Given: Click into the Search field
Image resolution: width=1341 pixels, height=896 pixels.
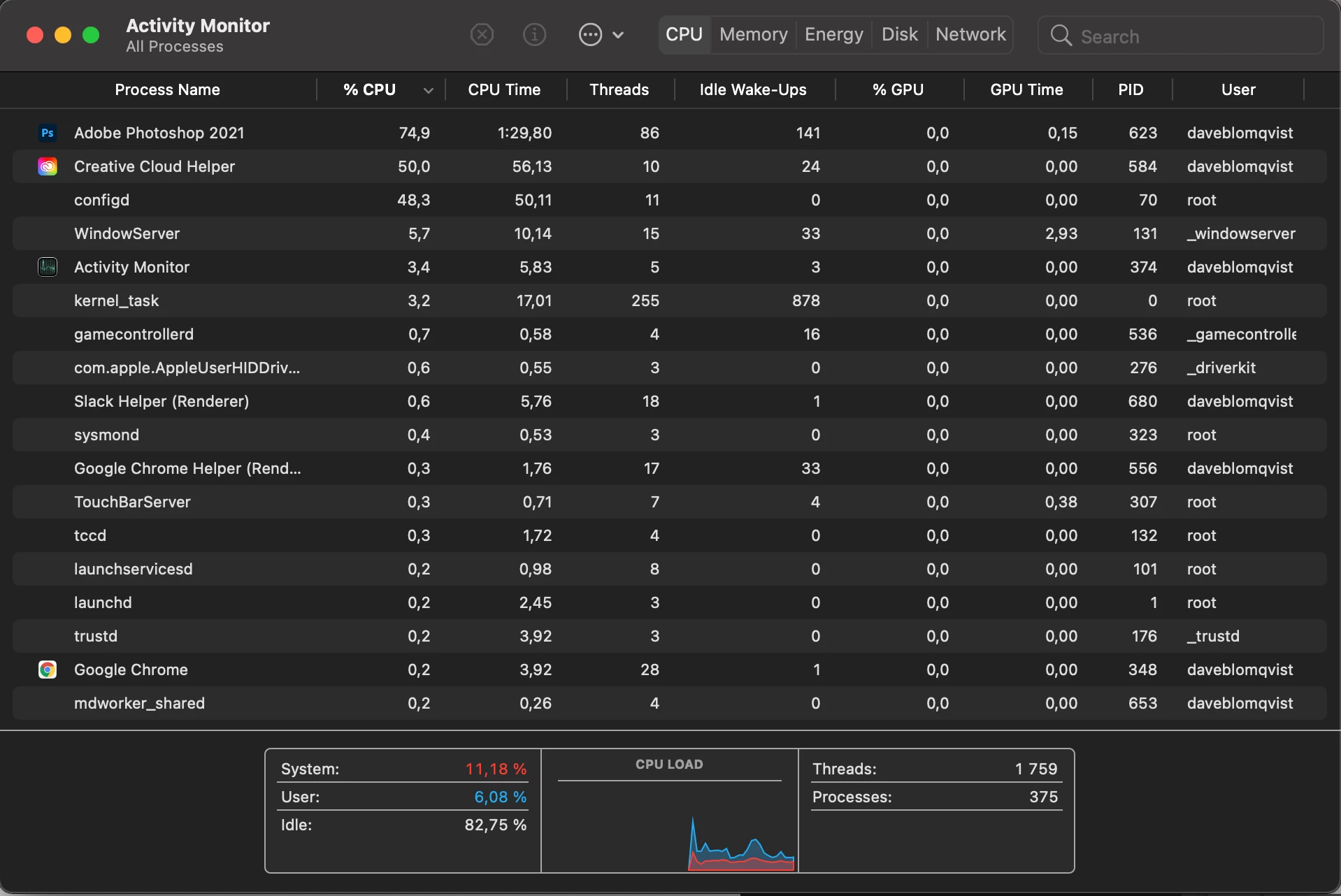Looking at the screenshot, I should point(1181,36).
